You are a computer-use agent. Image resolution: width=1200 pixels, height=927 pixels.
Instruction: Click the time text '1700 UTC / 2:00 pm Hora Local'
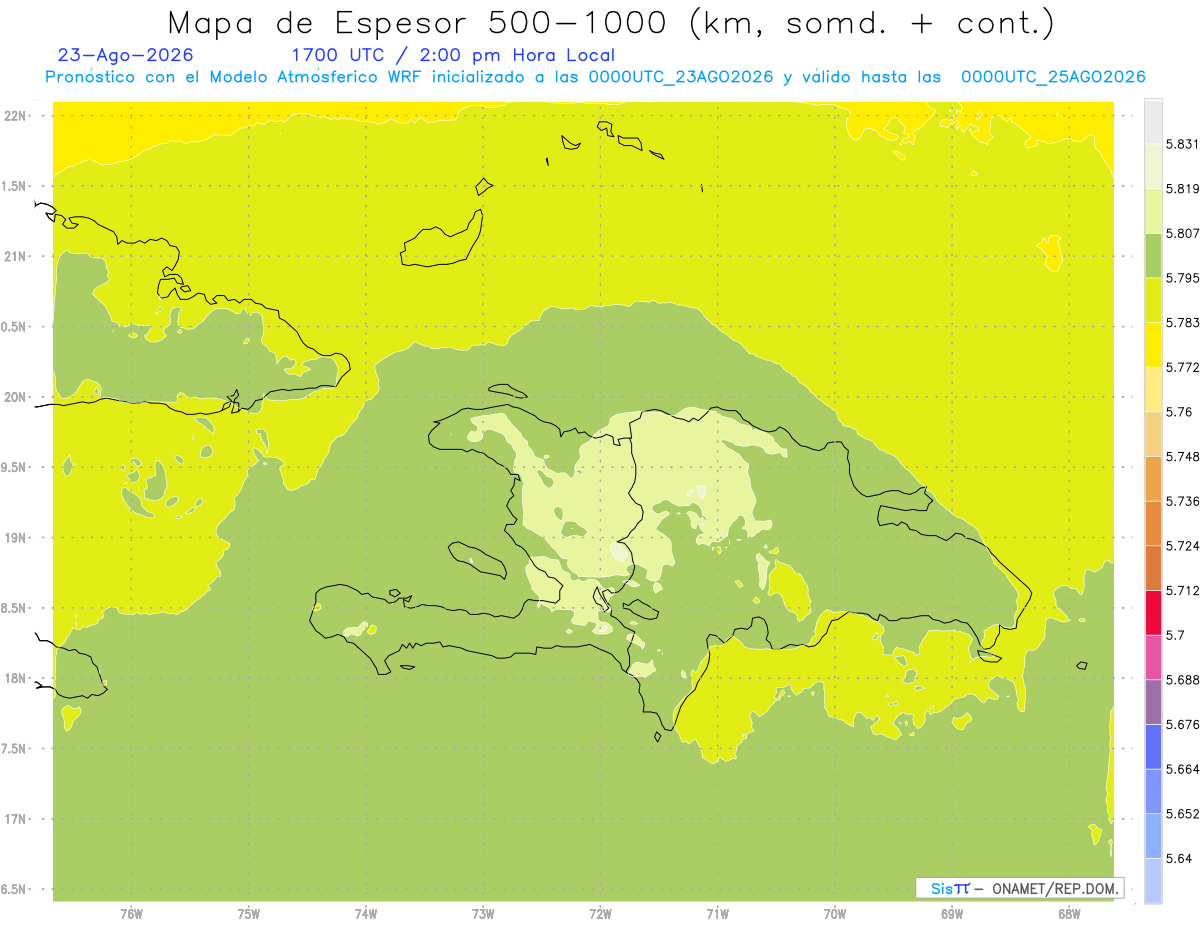(452, 56)
